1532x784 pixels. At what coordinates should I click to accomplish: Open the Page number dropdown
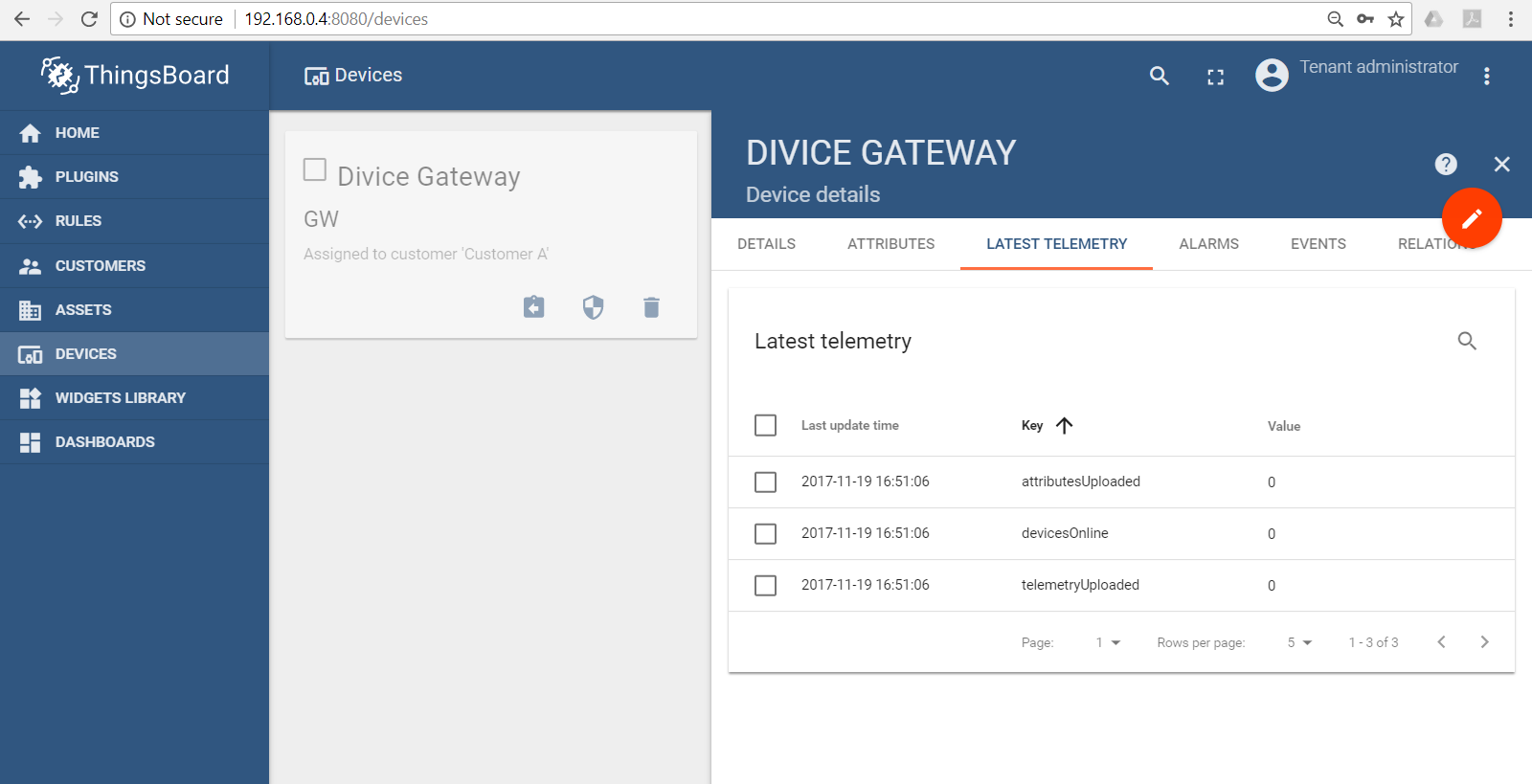tap(1109, 642)
